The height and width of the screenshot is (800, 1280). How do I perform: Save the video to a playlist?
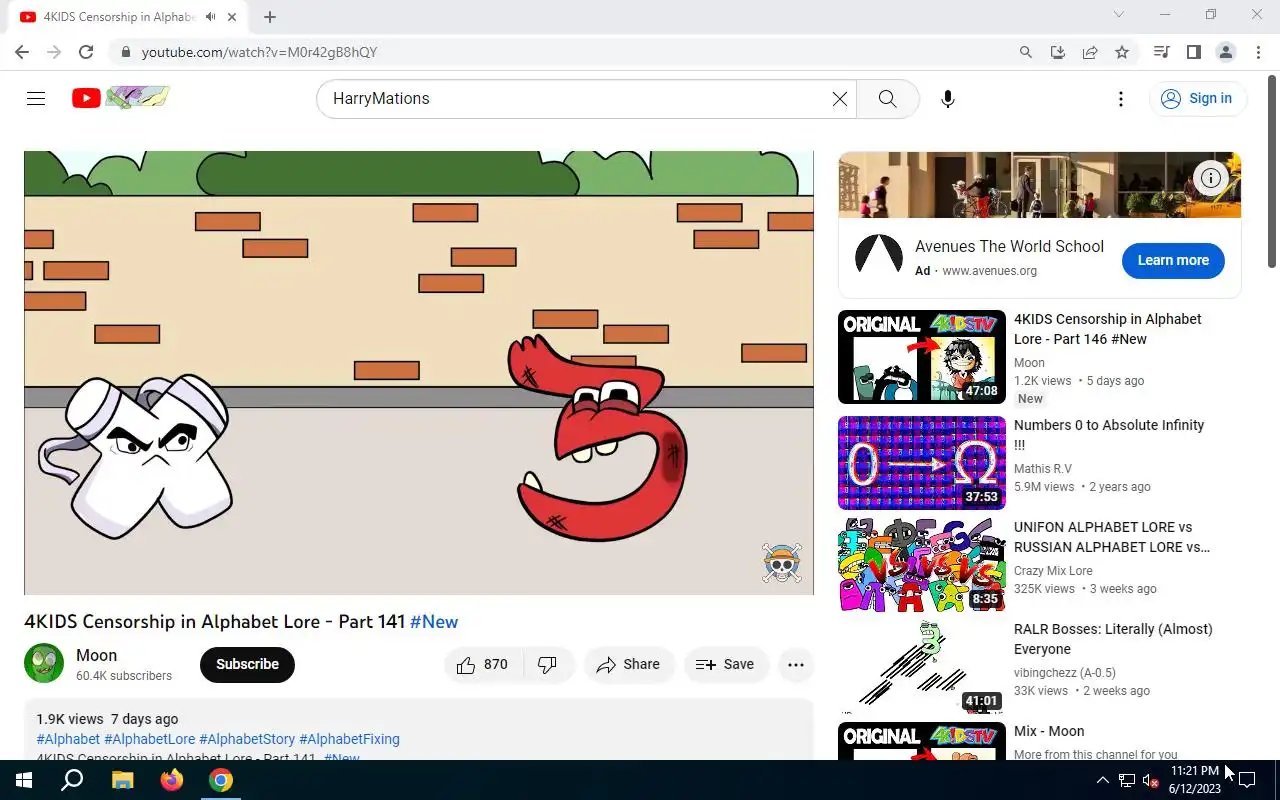pos(725,664)
